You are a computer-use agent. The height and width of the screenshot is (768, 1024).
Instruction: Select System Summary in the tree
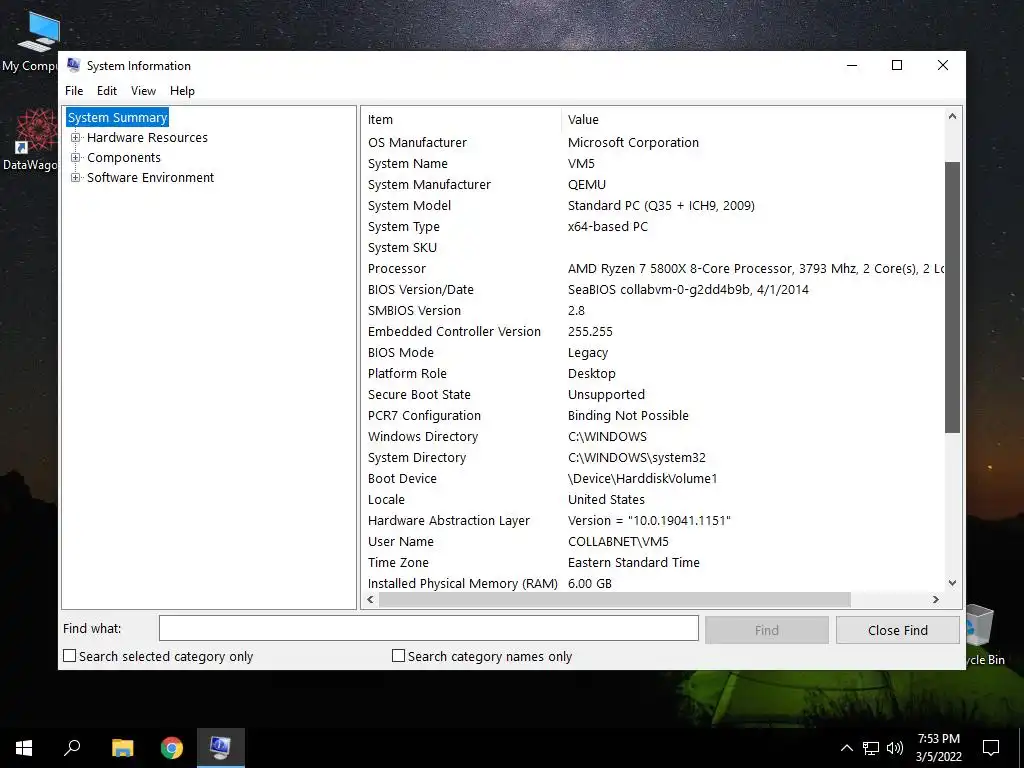pyautogui.click(x=118, y=118)
